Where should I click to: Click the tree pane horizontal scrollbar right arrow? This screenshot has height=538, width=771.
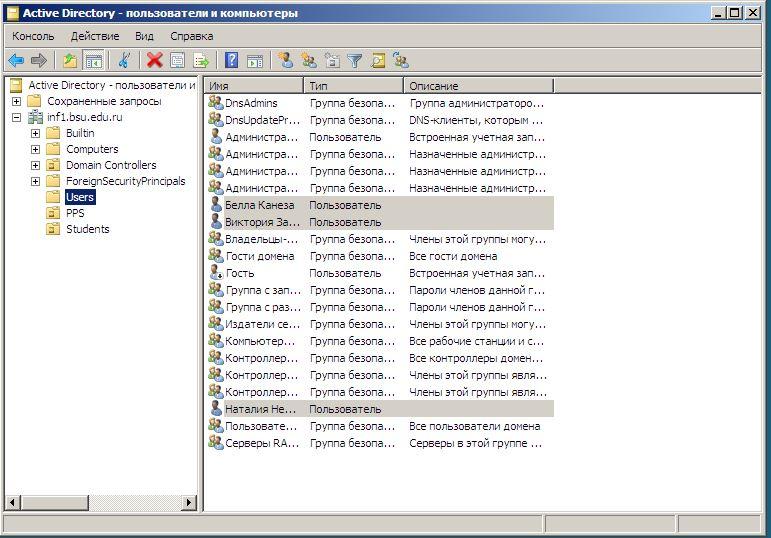[189, 503]
